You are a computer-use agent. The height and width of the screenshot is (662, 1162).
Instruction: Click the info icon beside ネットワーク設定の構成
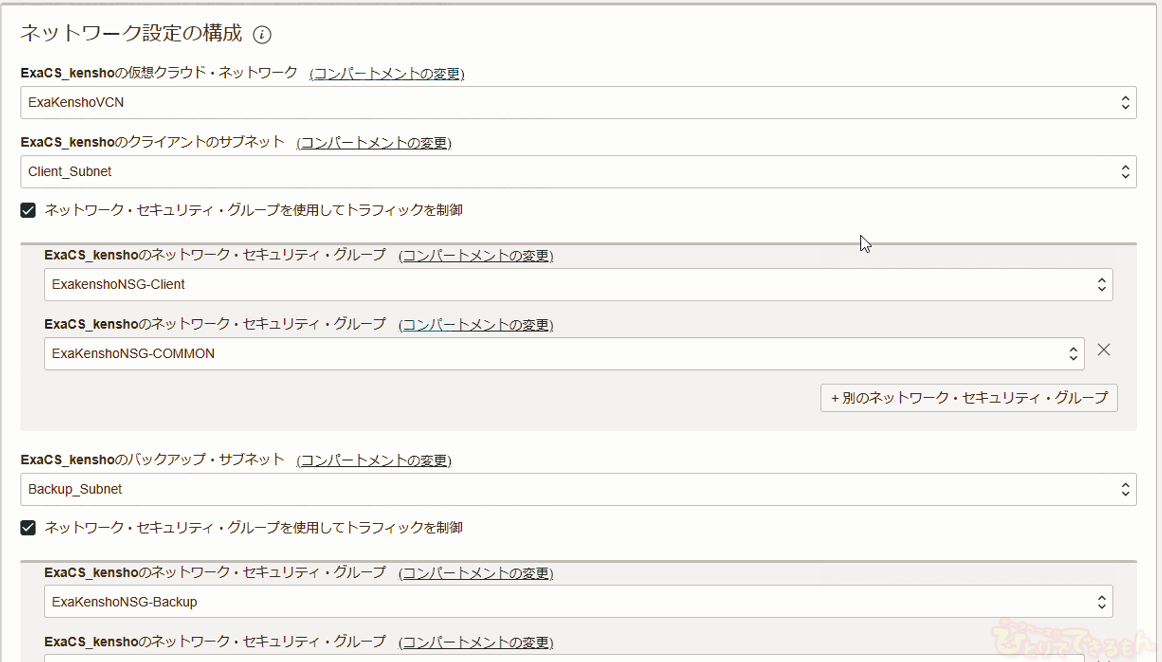262,35
